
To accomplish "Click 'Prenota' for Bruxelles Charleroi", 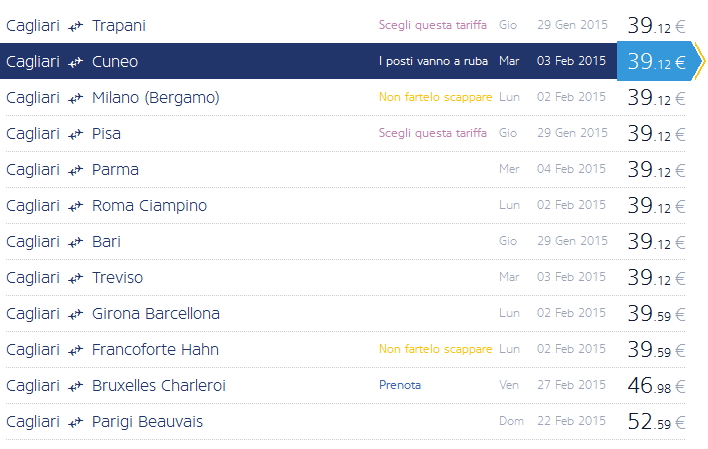I will 400,385.
